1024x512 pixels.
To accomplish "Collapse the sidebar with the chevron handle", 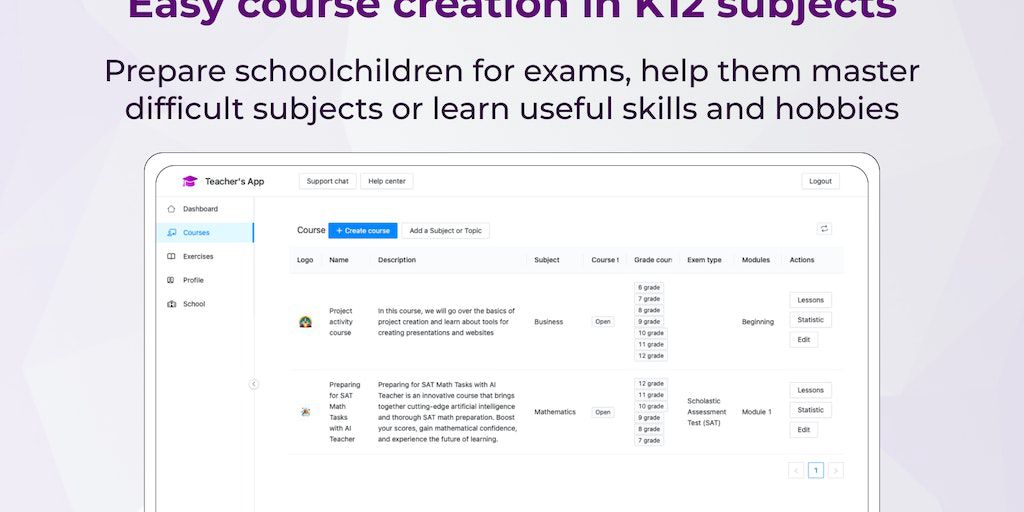I will click(254, 384).
